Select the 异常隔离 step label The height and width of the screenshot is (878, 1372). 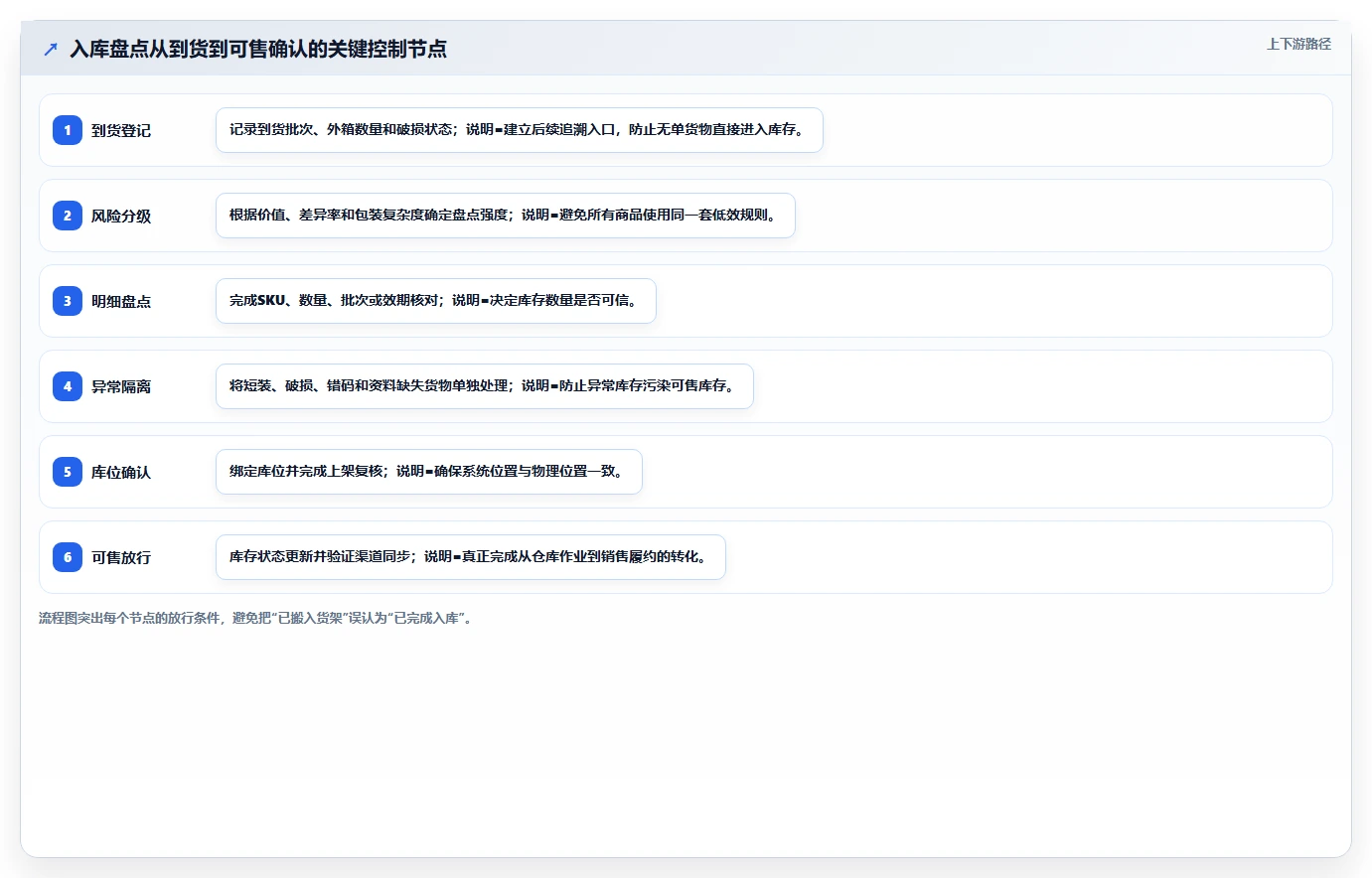click(121, 386)
